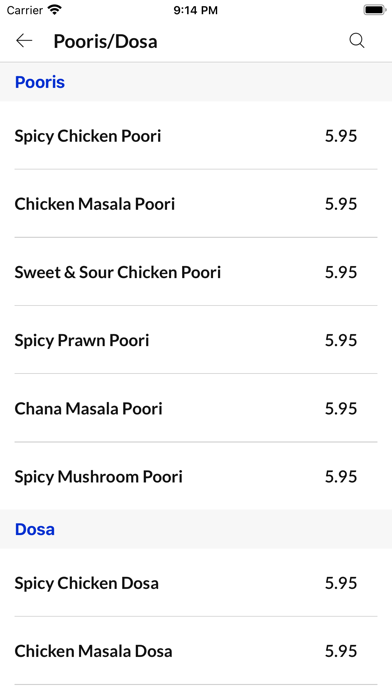This screenshot has height=696, width=392.
Task: Tap the Spicy Chicken Poori price
Action: 341,136
